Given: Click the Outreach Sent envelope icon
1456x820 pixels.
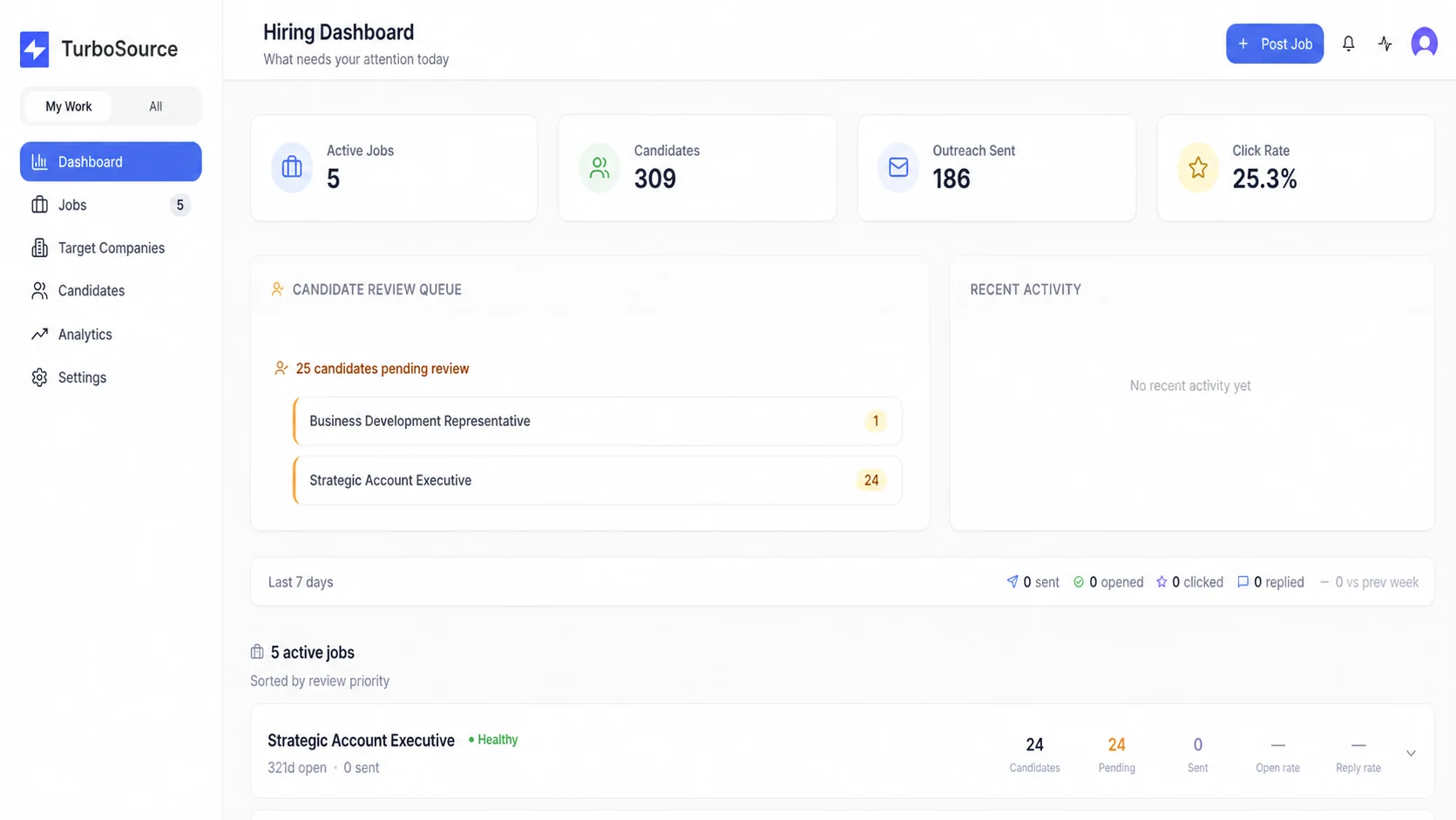Looking at the screenshot, I should click(x=898, y=167).
